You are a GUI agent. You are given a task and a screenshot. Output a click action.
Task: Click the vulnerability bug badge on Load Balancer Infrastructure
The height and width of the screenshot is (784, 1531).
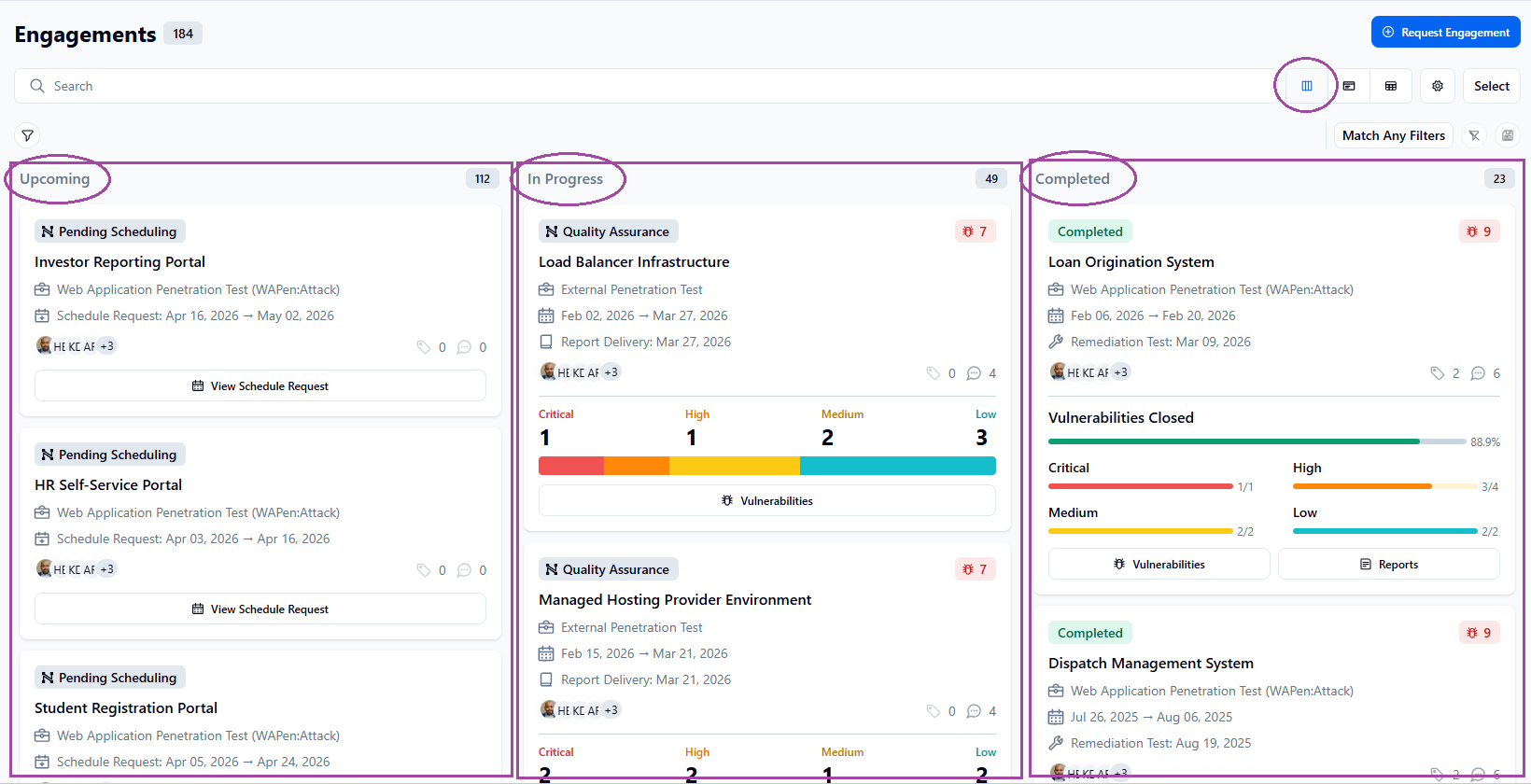click(x=975, y=231)
